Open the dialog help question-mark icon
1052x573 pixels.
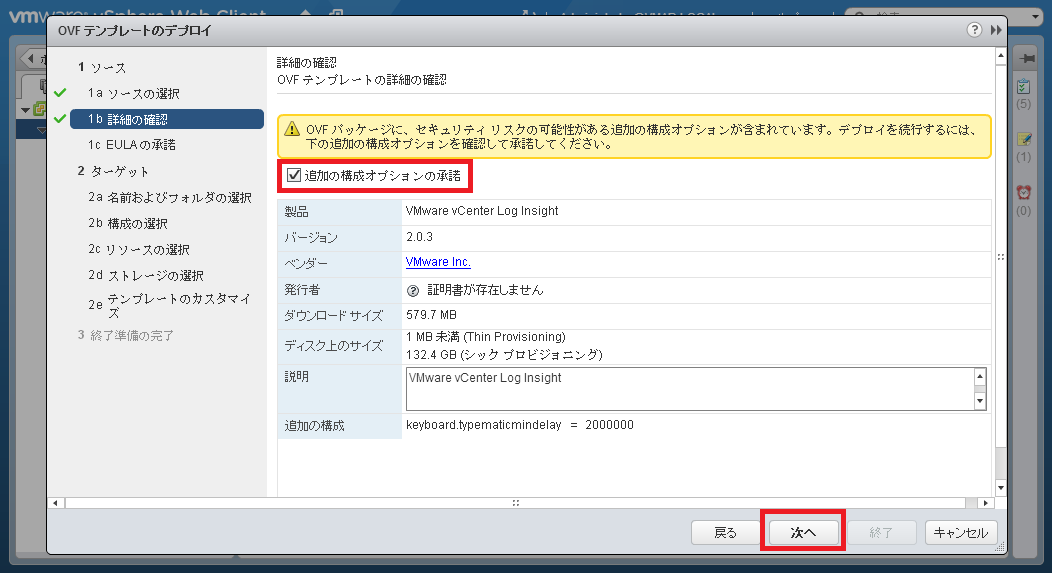coord(974,30)
